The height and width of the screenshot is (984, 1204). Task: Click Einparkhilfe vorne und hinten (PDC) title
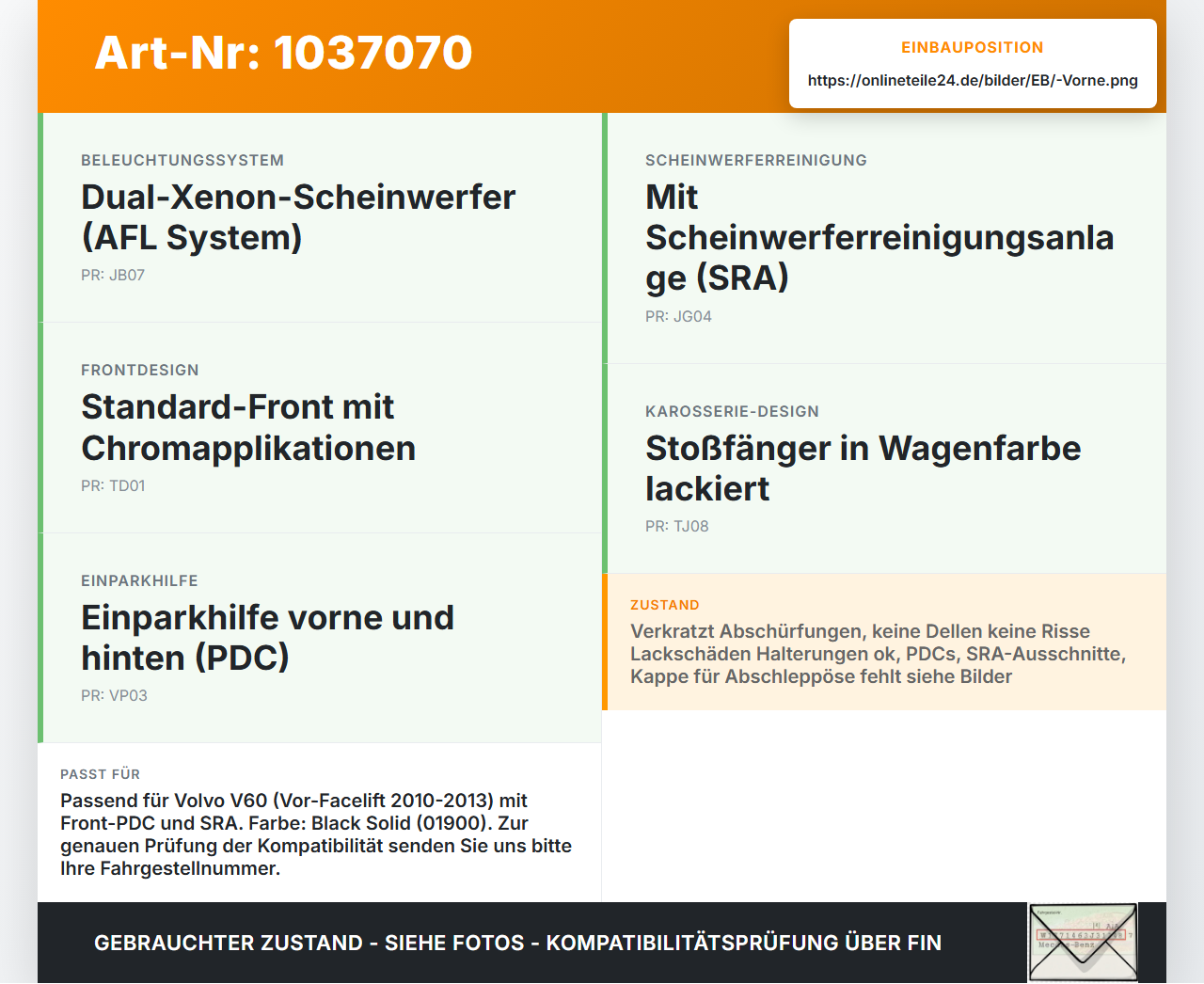click(267, 637)
